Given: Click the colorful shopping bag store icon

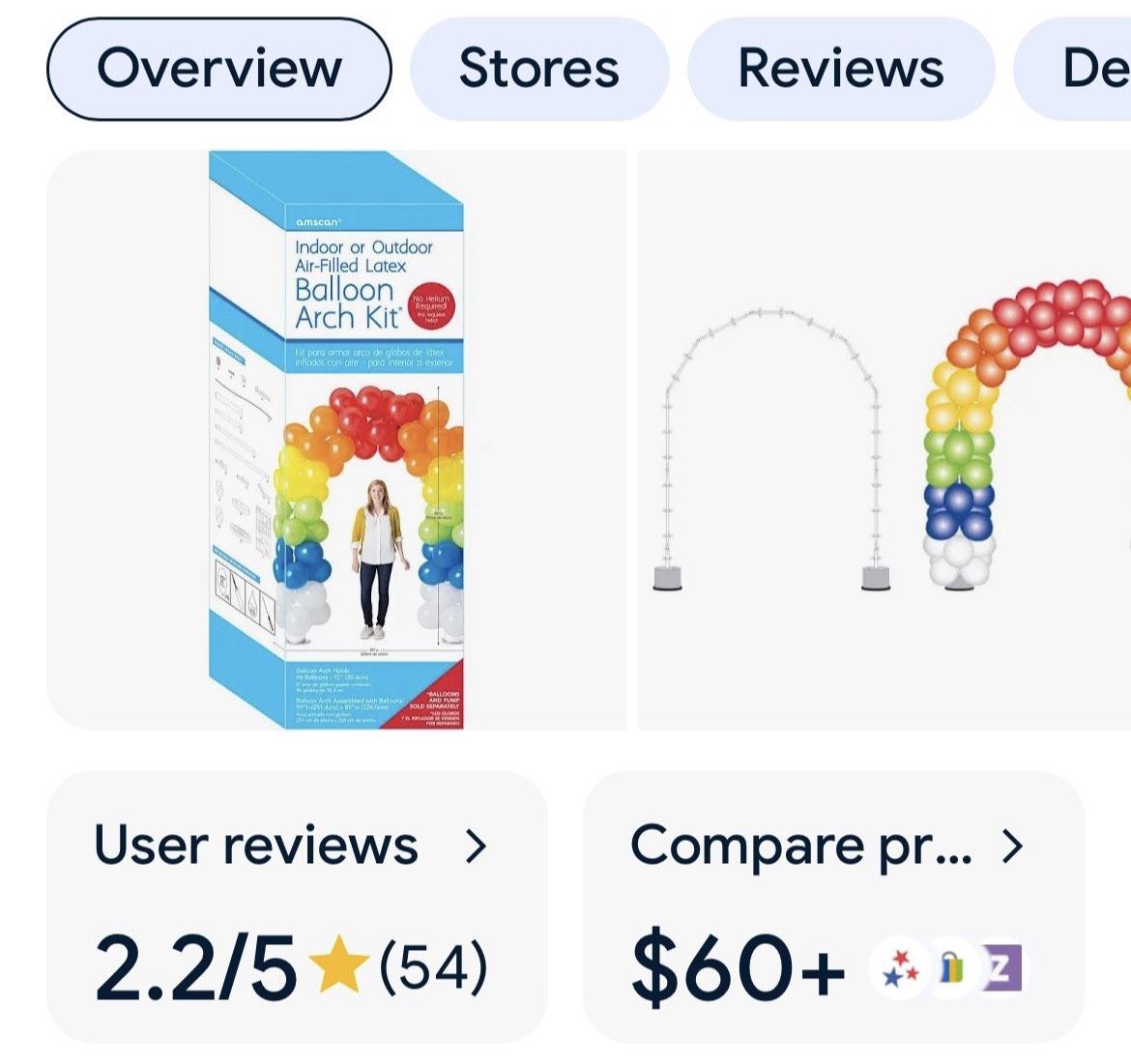Looking at the screenshot, I should pos(953,967).
